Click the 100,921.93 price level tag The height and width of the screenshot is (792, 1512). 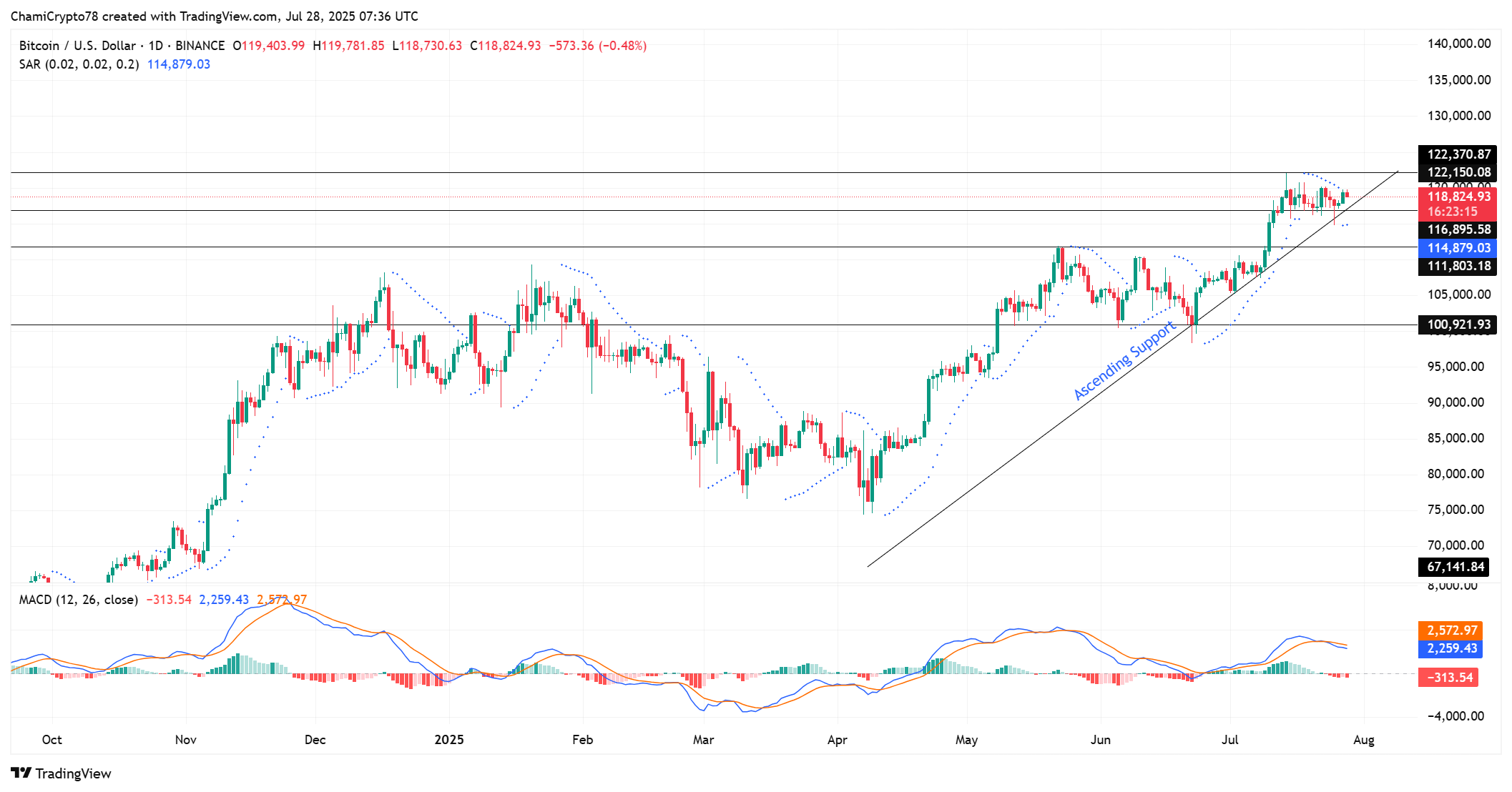tap(1458, 325)
